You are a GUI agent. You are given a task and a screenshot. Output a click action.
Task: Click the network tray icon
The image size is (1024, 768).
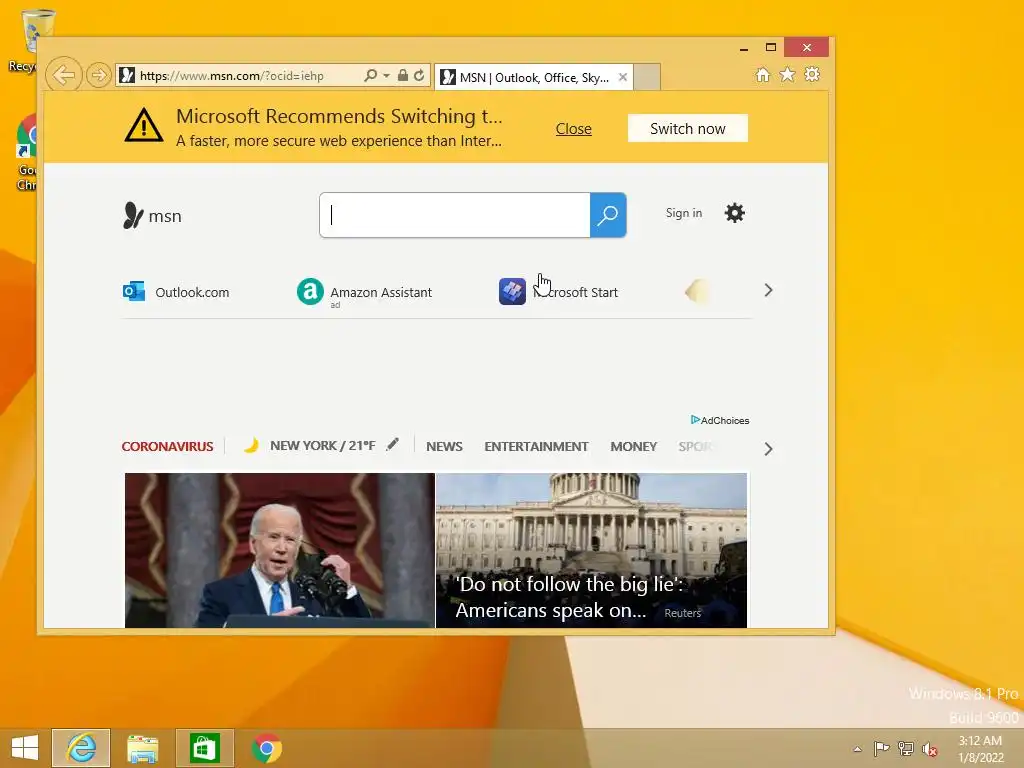click(906, 748)
